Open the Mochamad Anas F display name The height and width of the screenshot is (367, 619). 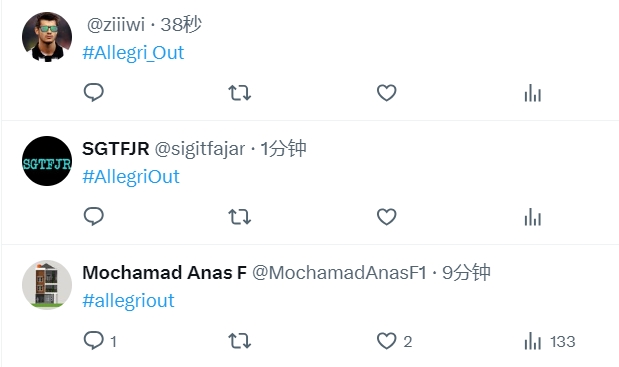[x=165, y=273]
